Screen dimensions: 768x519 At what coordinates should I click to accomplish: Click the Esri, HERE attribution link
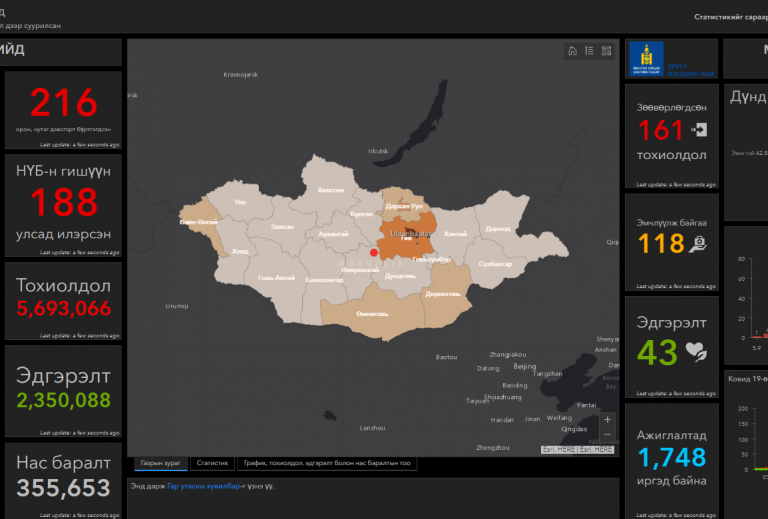[x=578, y=450]
